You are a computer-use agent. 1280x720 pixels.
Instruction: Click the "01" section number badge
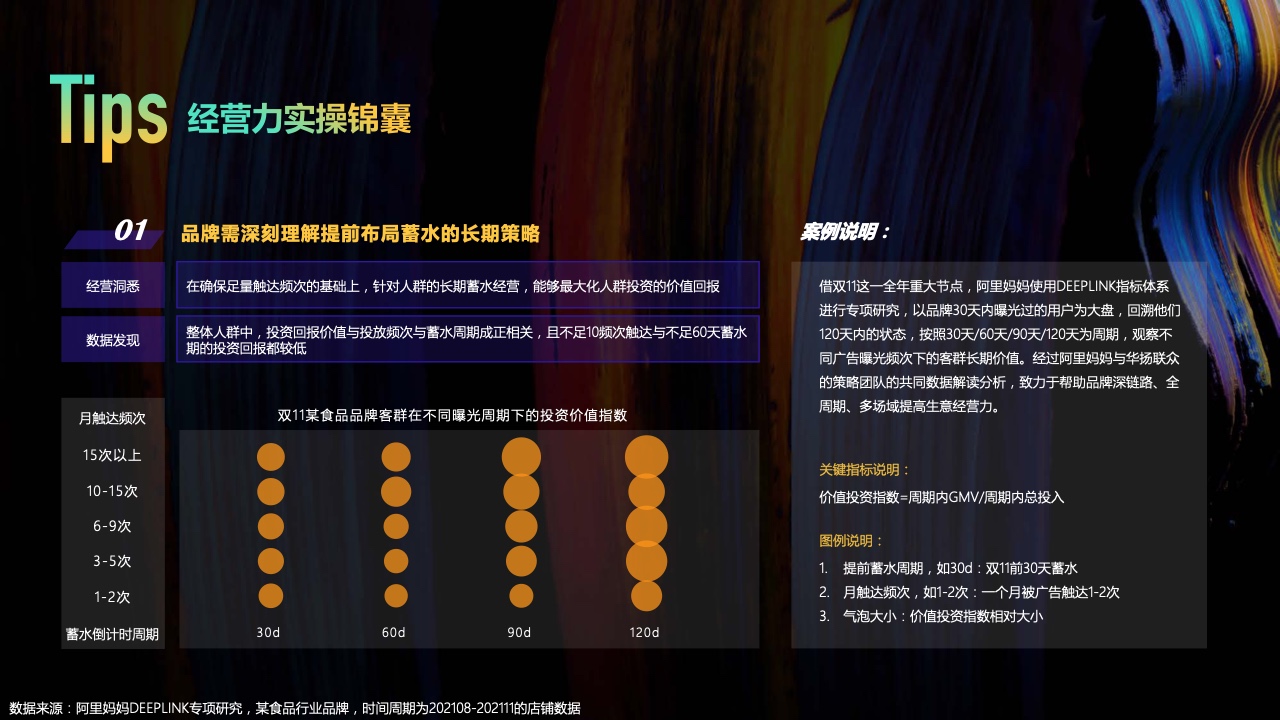point(131,231)
